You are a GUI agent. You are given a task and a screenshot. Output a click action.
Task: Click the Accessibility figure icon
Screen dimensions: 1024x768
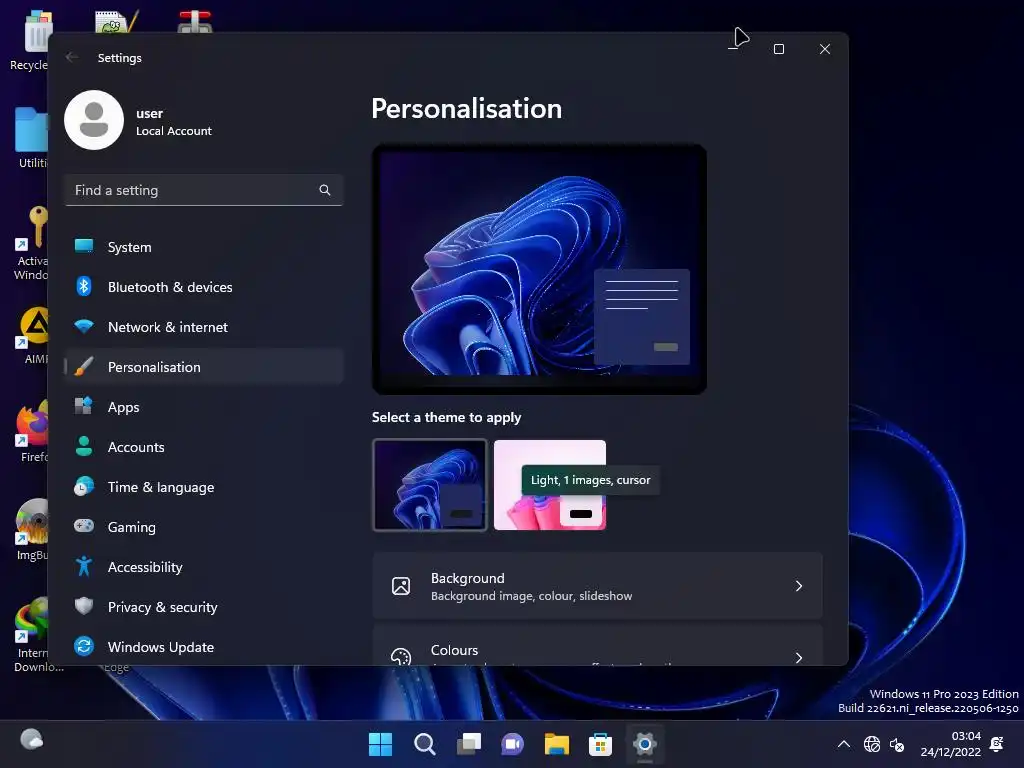84,566
